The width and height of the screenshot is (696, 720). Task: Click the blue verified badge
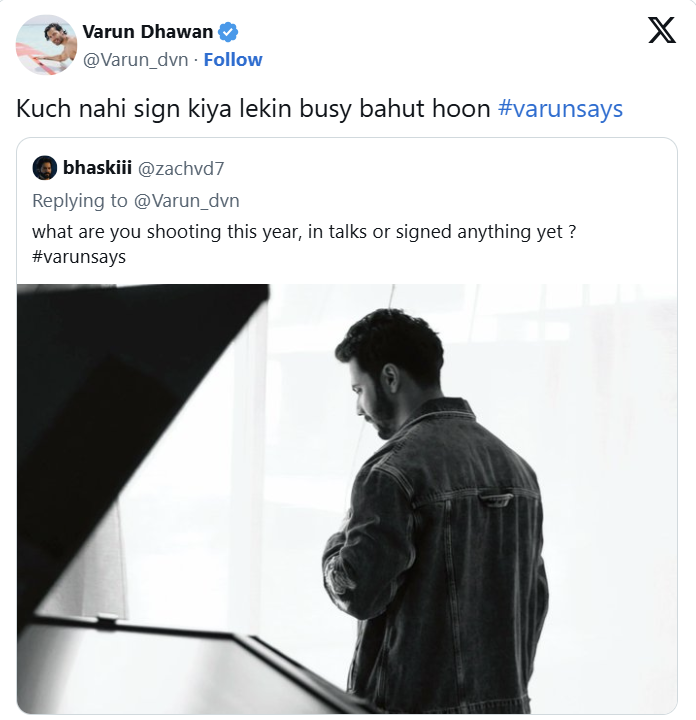coord(228,32)
